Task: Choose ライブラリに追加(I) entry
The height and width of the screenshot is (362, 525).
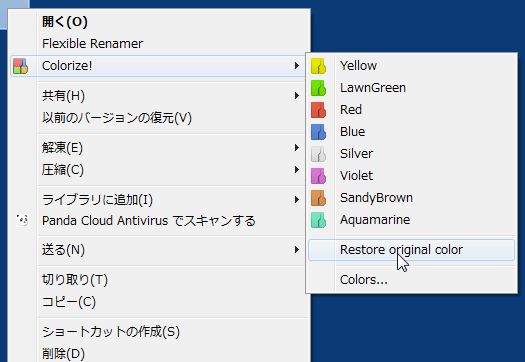Action: point(159,200)
